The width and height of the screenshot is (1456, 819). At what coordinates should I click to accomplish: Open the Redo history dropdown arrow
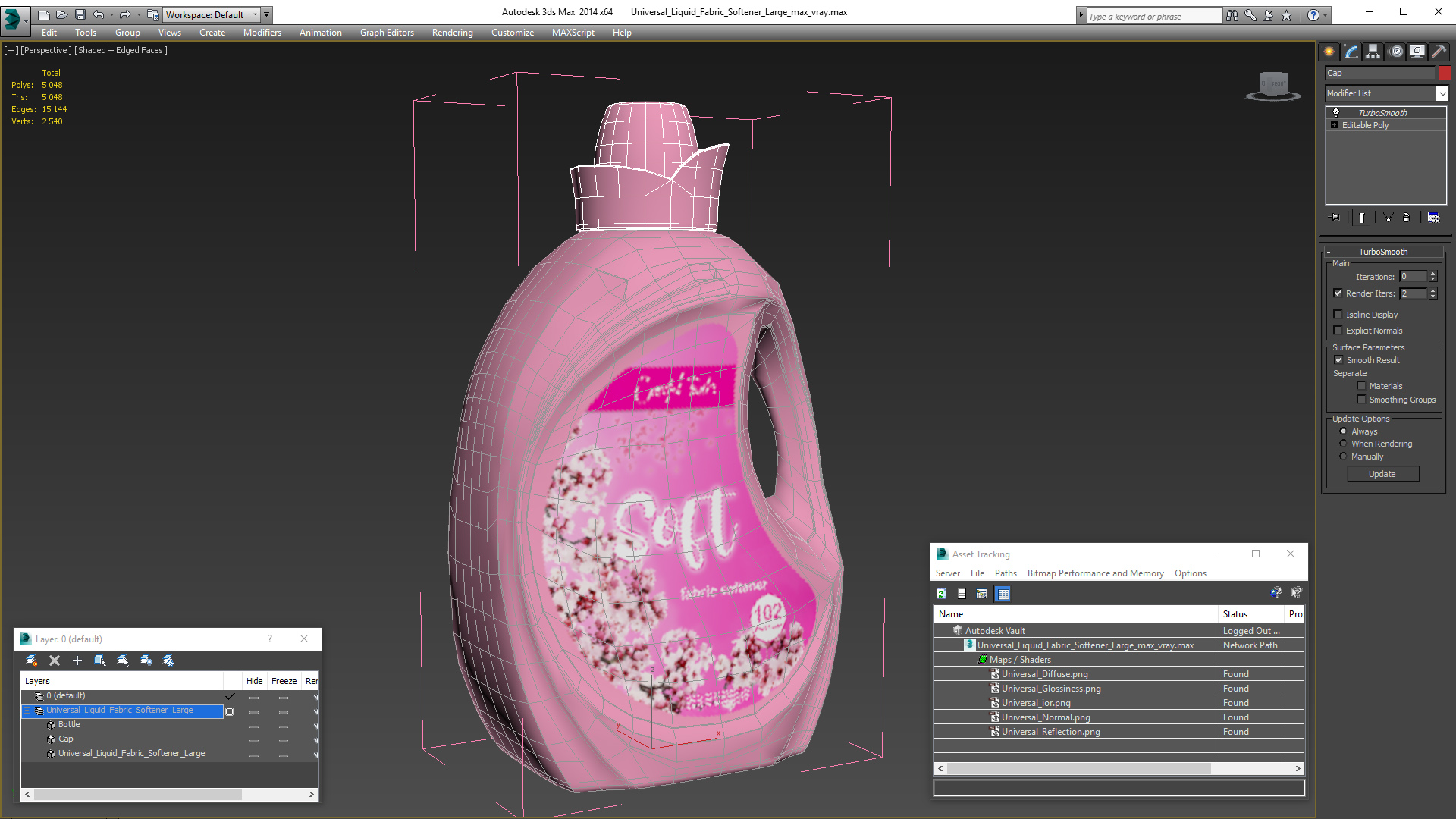coord(138,14)
